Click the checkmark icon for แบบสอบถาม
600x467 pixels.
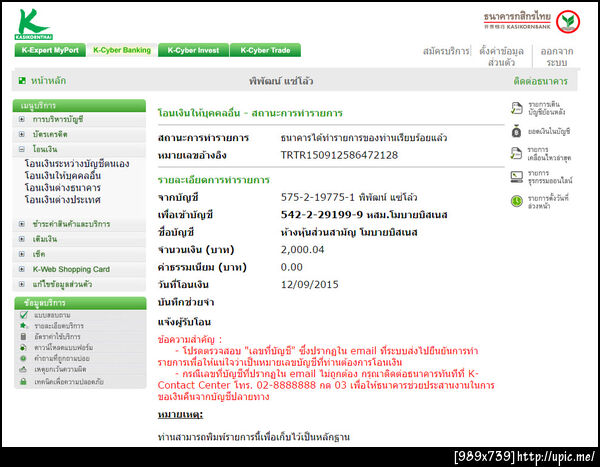click(24, 315)
